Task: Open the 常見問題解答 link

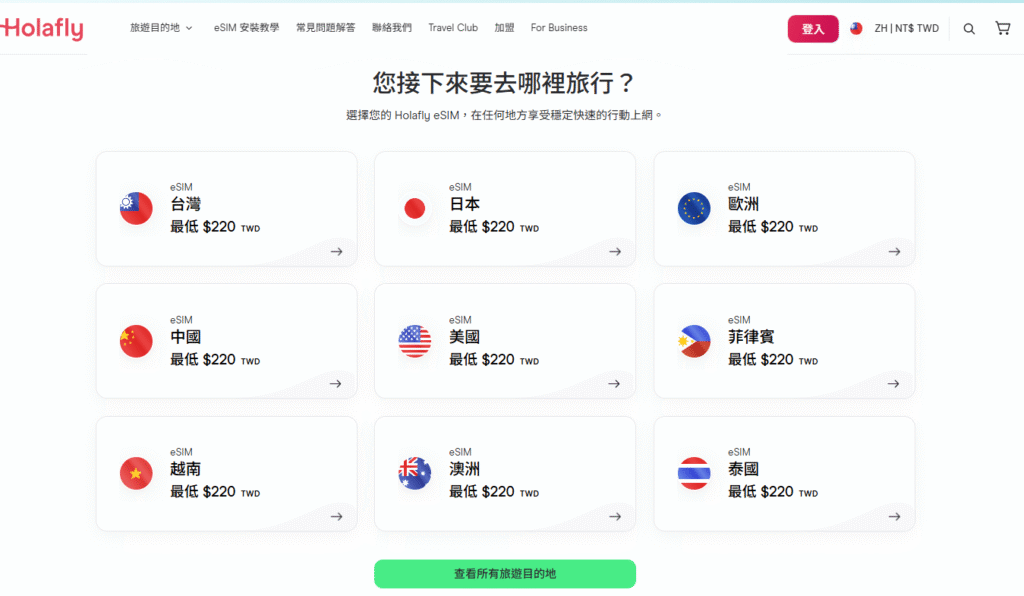Action: pyautogui.click(x=325, y=28)
